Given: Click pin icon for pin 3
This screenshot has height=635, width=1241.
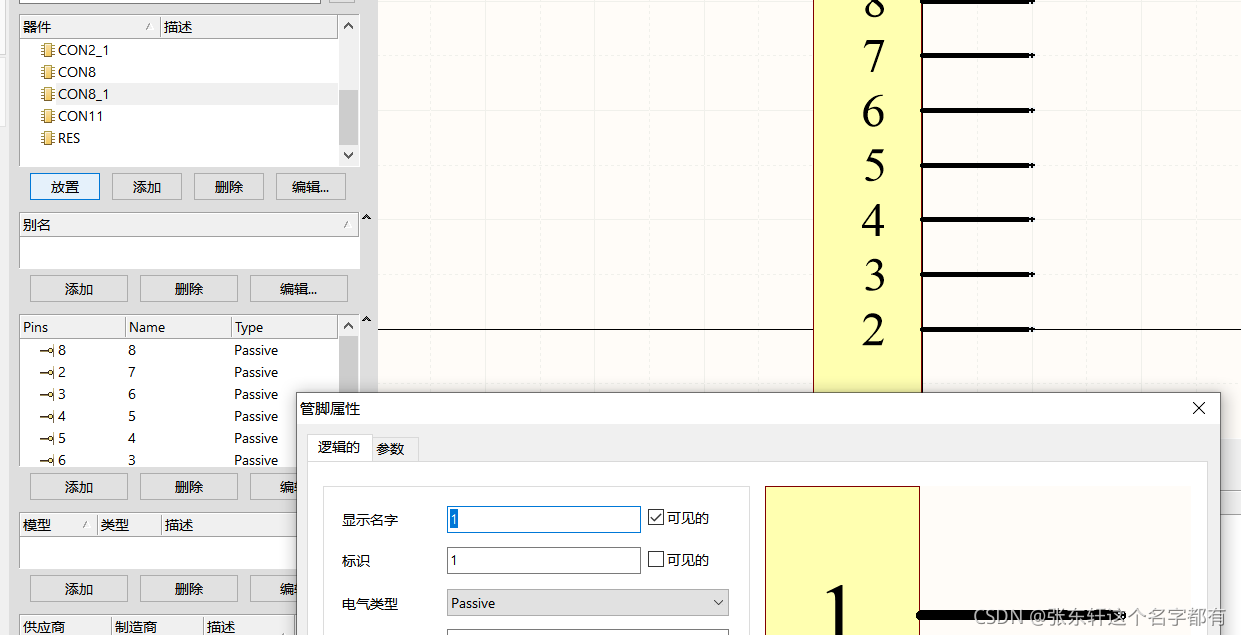Looking at the screenshot, I should pos(47,394).
